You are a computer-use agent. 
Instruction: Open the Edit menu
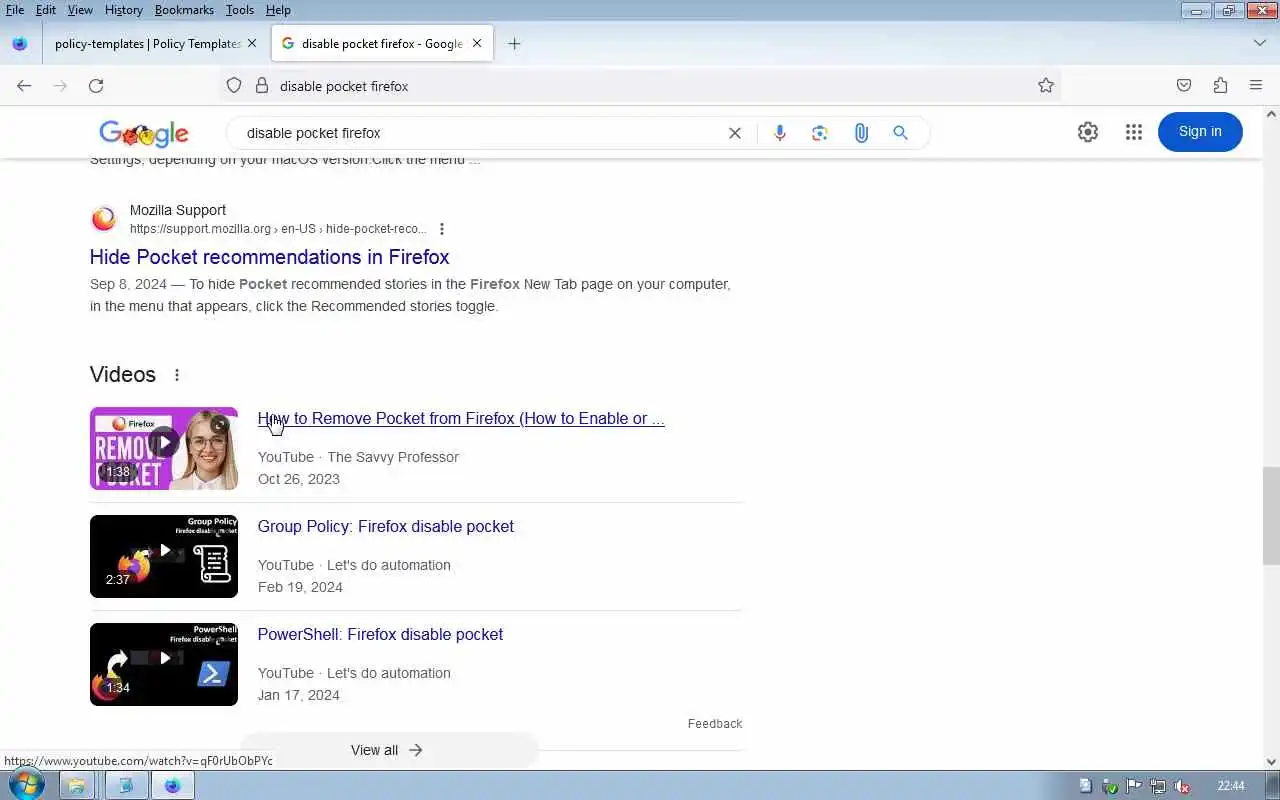click(x=46, y=10)
